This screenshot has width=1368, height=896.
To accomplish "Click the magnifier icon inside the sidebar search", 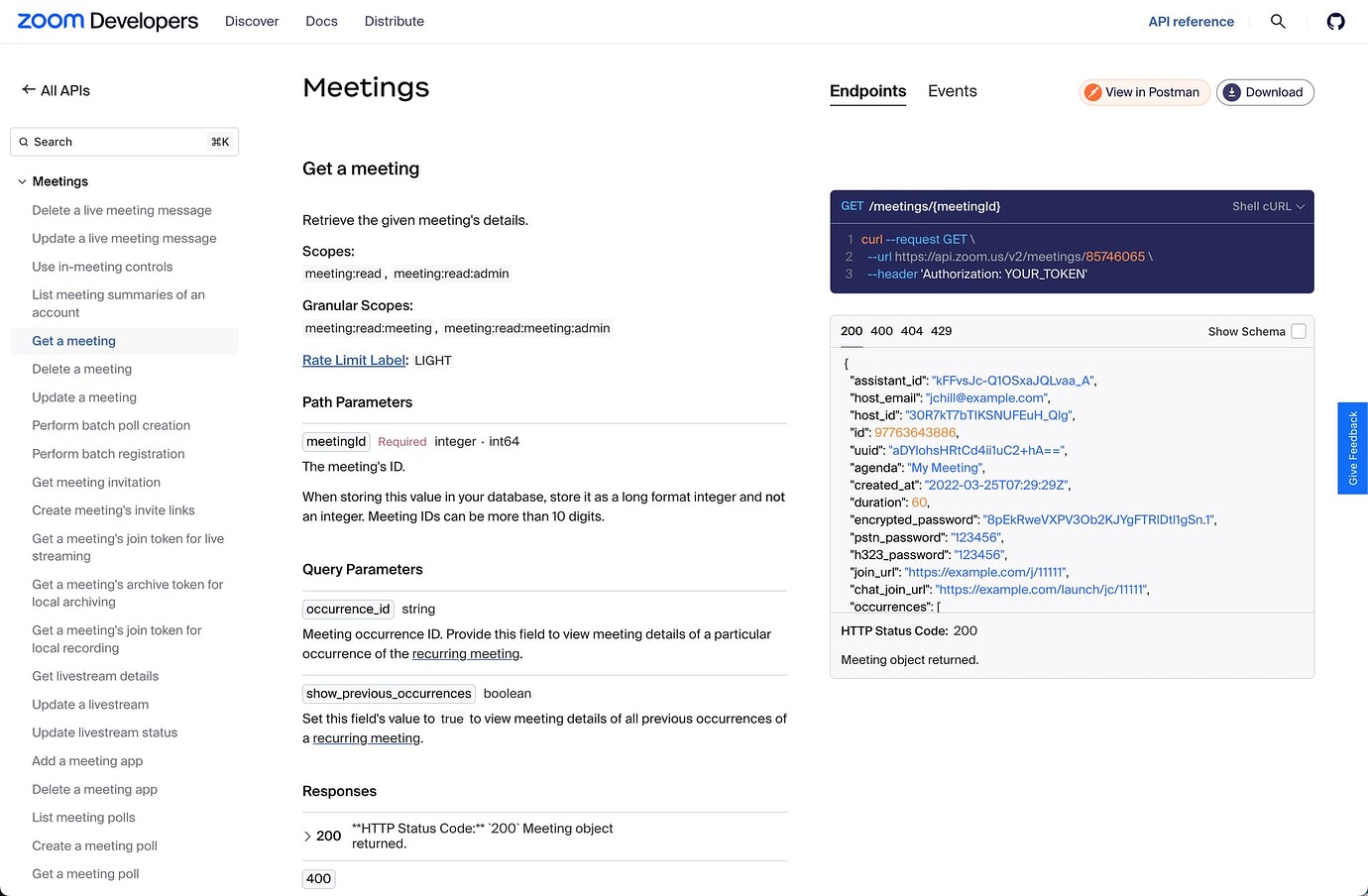I will click(24, 142).
